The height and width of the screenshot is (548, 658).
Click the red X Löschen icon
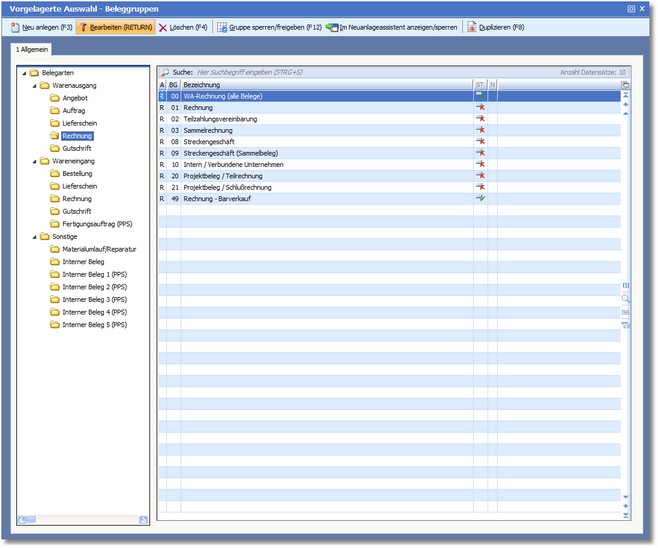(x=163, y=27)
